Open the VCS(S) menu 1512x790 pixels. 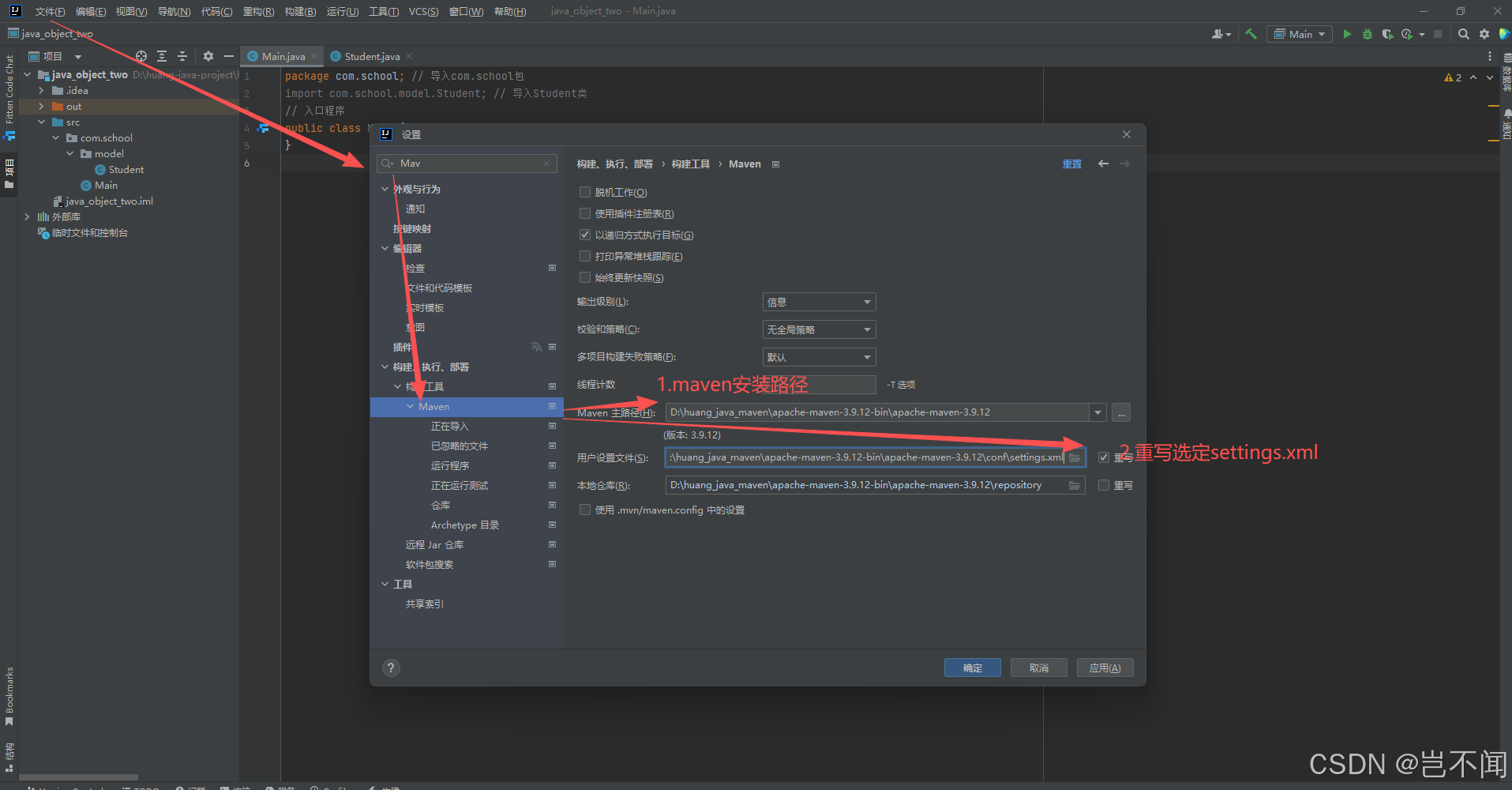point(423,11)
